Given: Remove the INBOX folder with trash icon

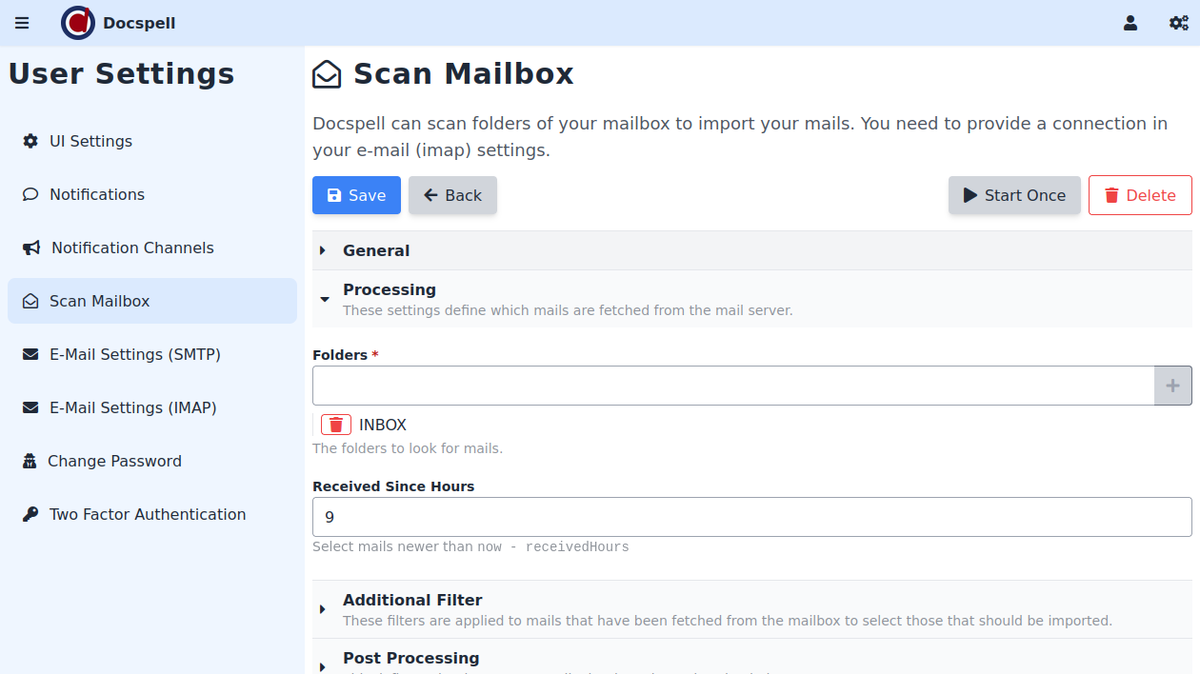Looking at the screenshot, I should [336, 425].
